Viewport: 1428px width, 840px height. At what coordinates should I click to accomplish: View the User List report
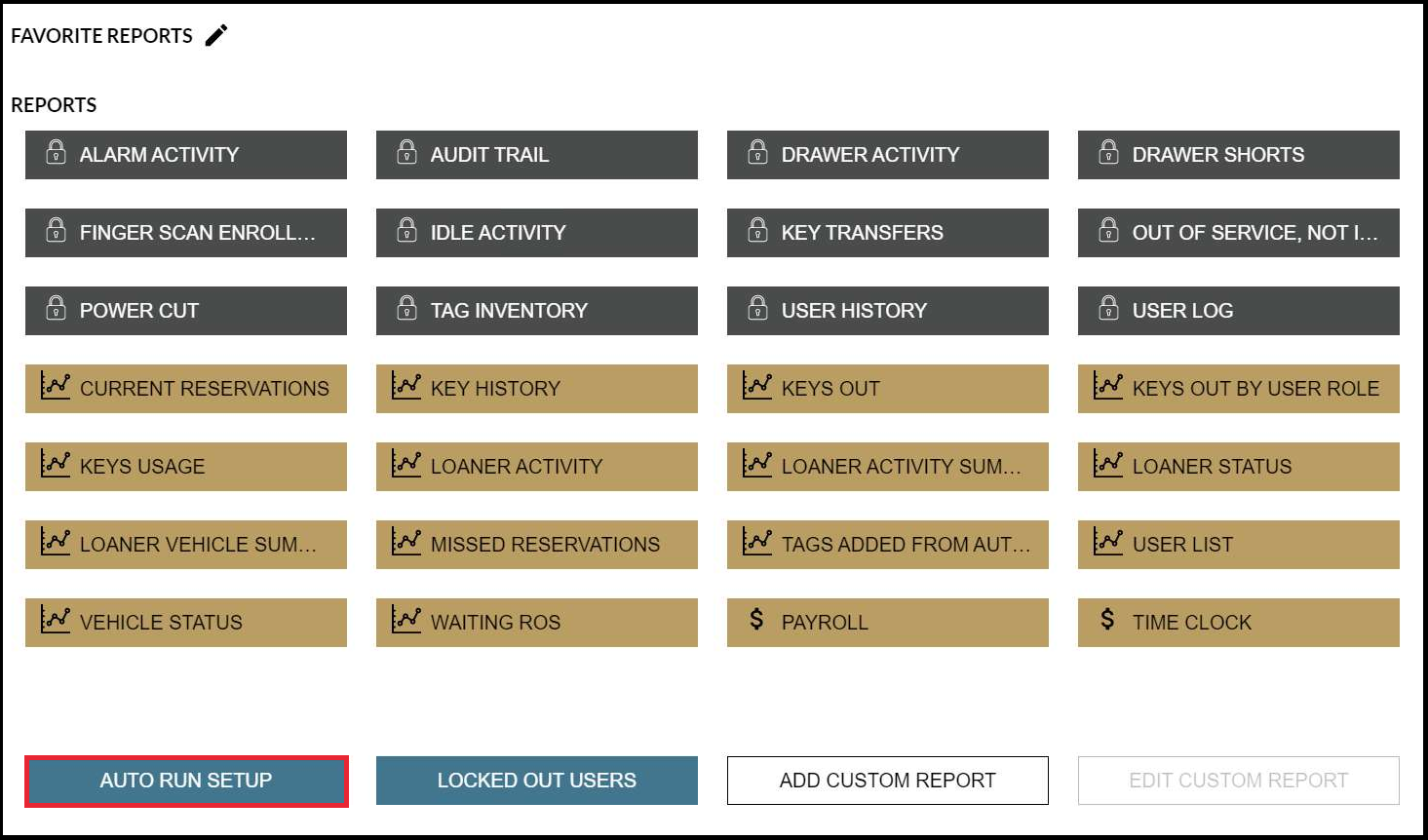(x=1239, y=545)
